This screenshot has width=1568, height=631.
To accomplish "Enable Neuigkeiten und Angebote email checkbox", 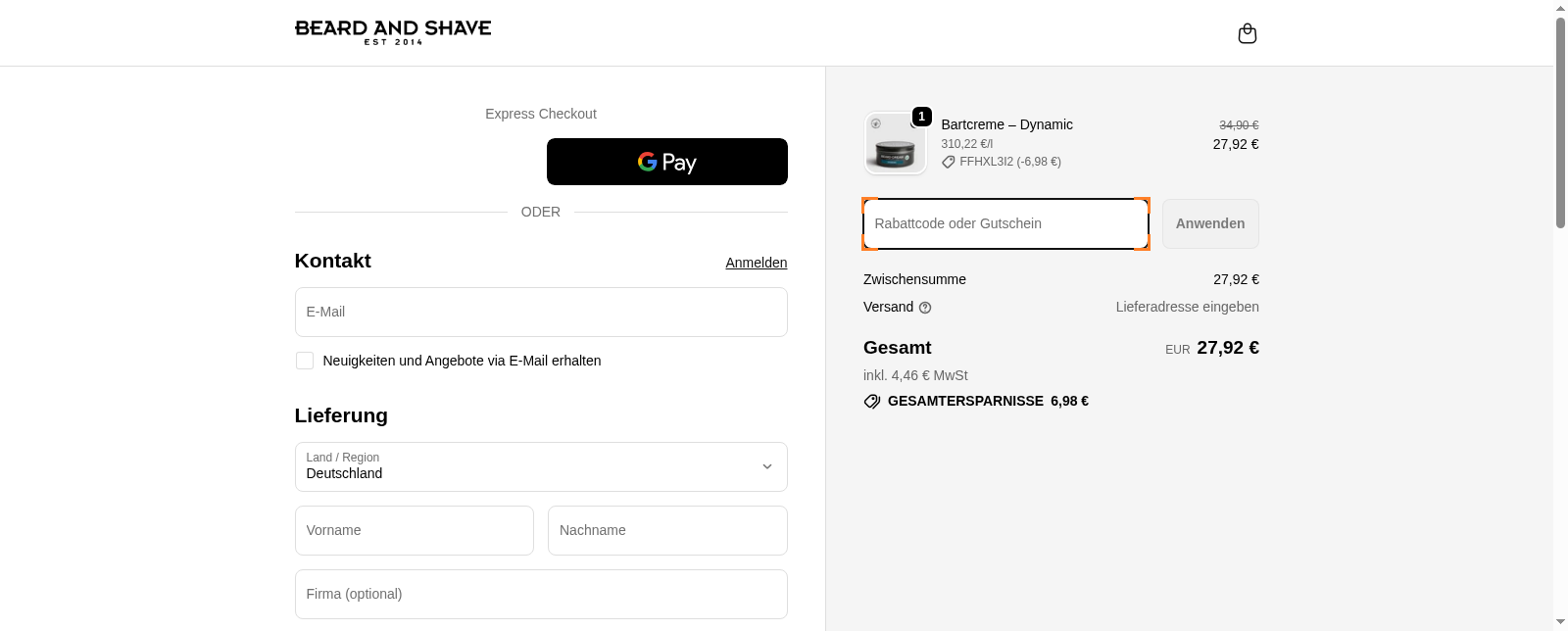I will (305, 361).
